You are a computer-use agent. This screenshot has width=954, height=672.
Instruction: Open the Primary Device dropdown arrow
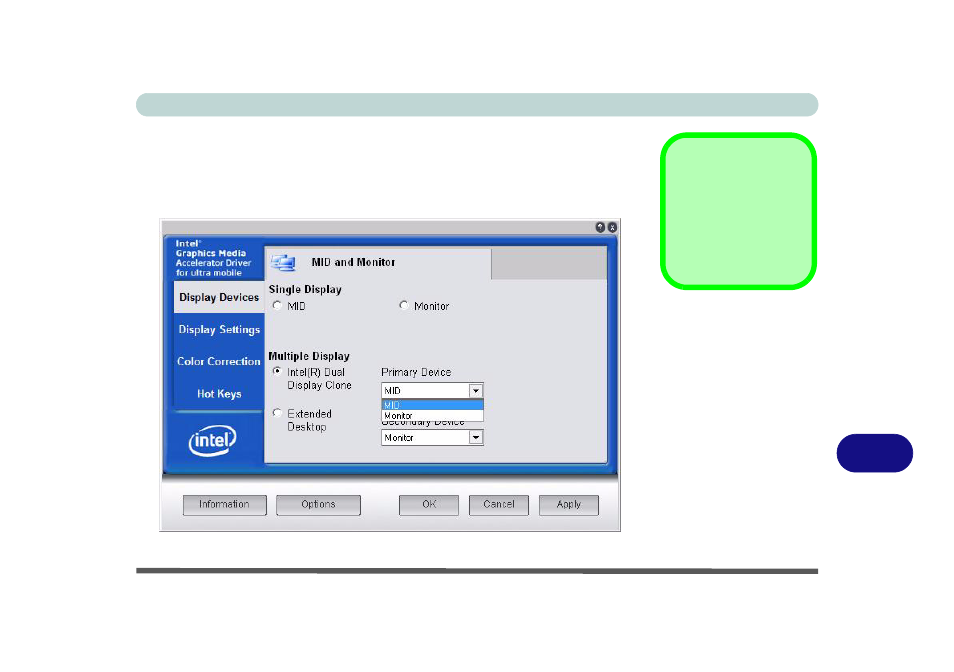pyautogui.click(x=476, y=390)
